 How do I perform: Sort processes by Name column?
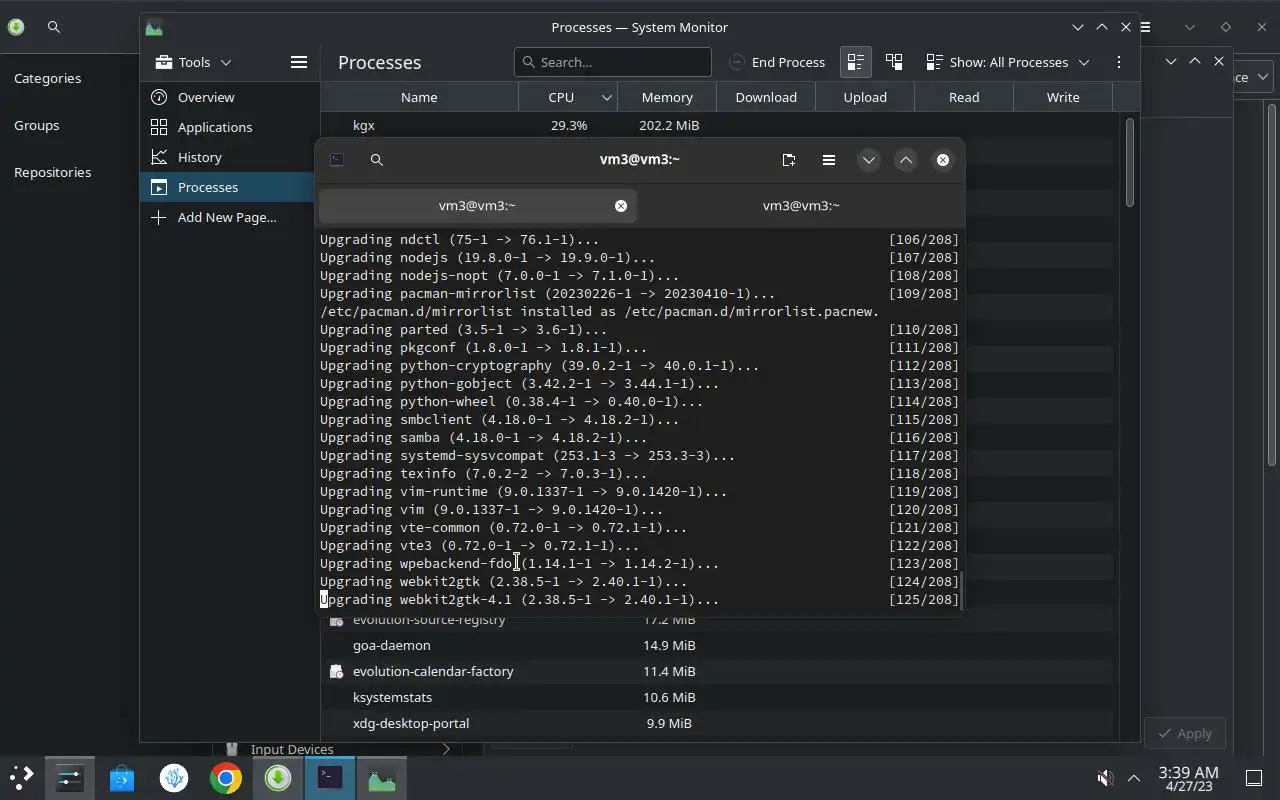[x=419, y=97]
